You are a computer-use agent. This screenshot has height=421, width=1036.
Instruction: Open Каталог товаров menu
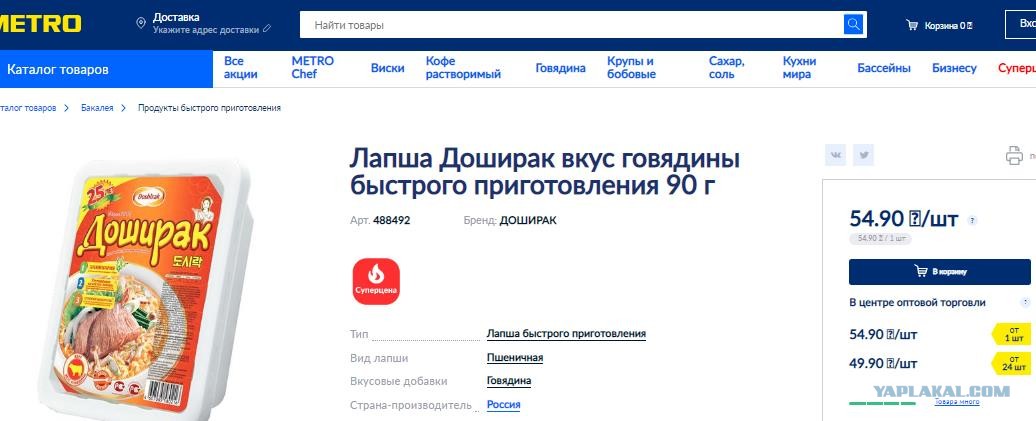click(x=106, y=69)
